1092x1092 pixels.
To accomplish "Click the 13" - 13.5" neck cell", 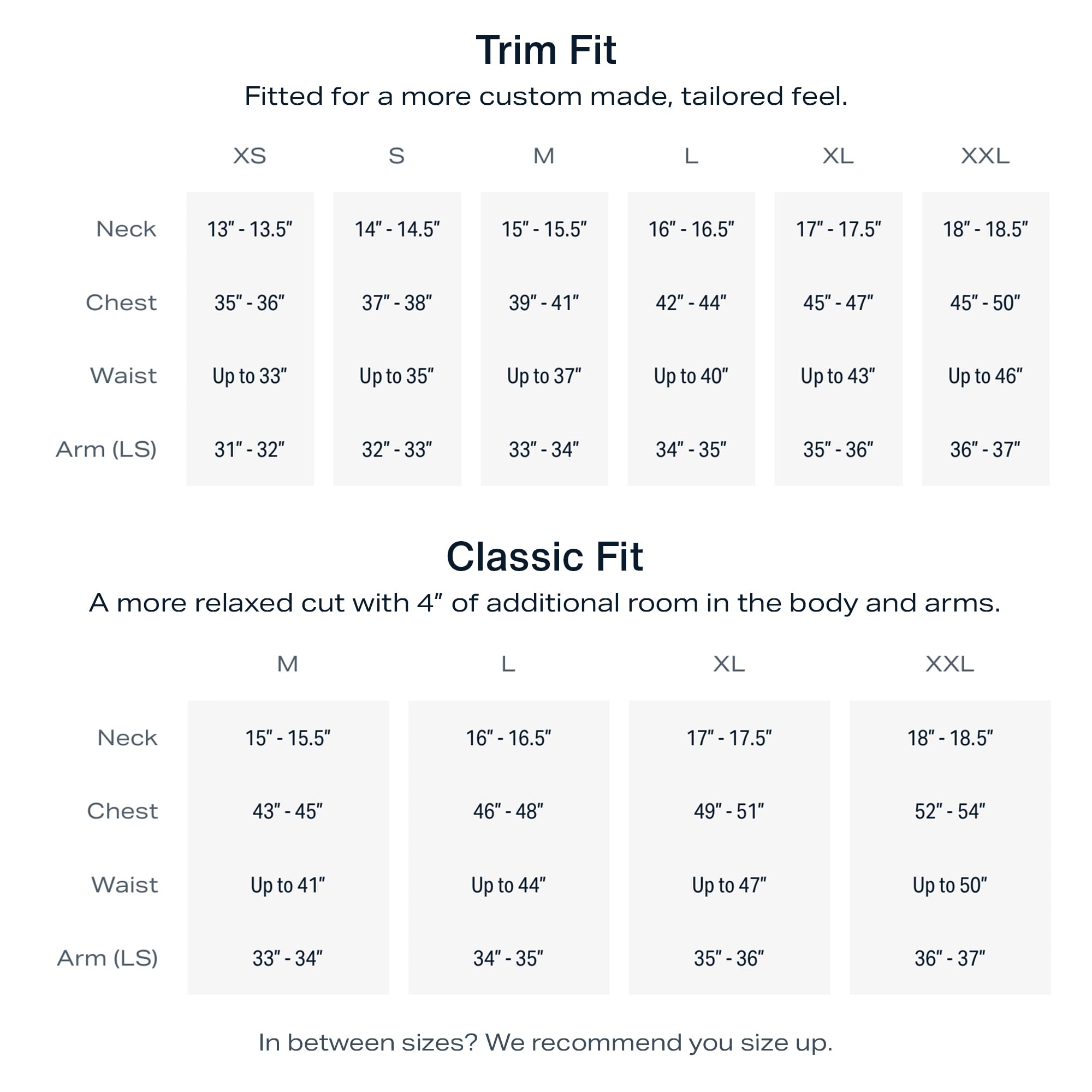I will [x=250, y=229].
